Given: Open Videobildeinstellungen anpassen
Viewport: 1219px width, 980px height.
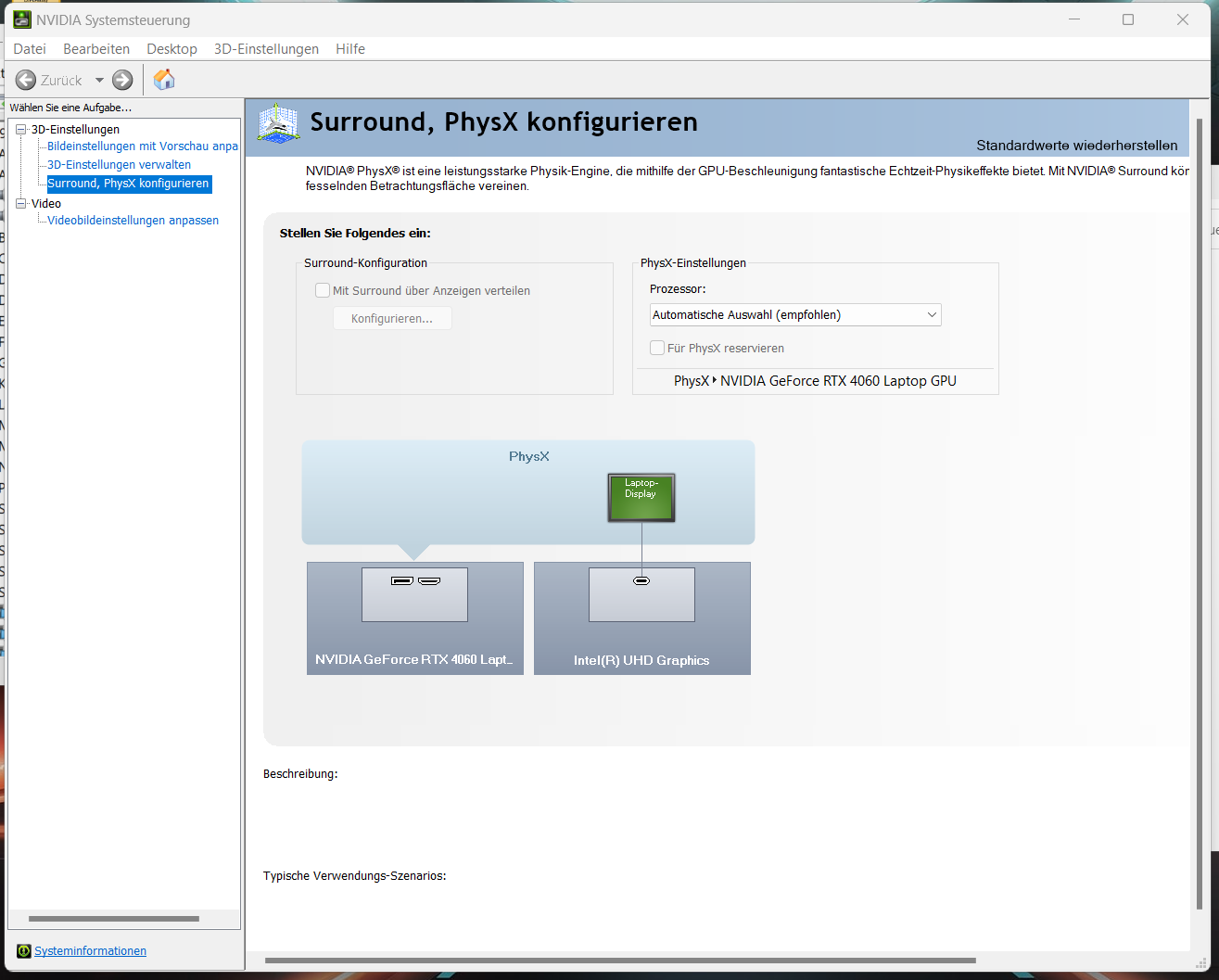Looking at the screenshot, I should (133, 221).
